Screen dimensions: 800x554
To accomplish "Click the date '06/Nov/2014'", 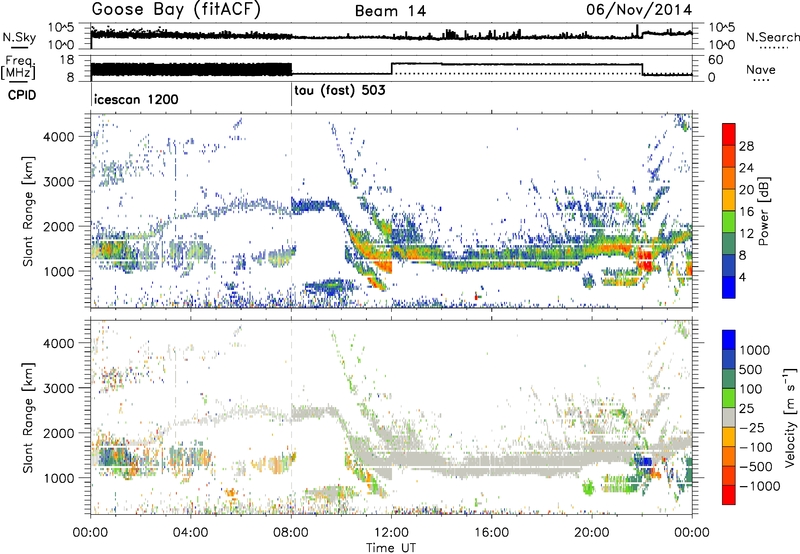I will pyautogui.click(x=639, y=10).
